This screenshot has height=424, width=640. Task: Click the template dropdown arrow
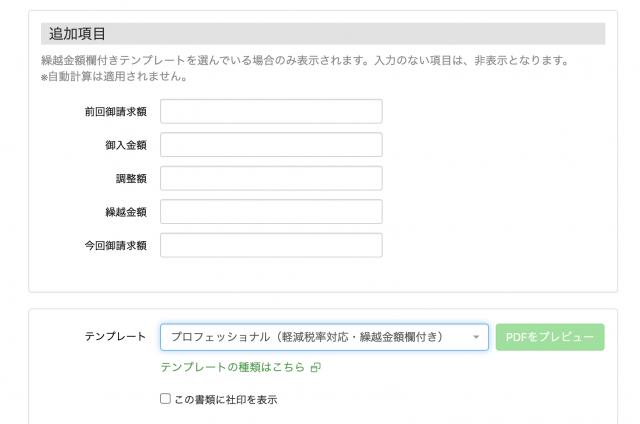pos(476,337)
